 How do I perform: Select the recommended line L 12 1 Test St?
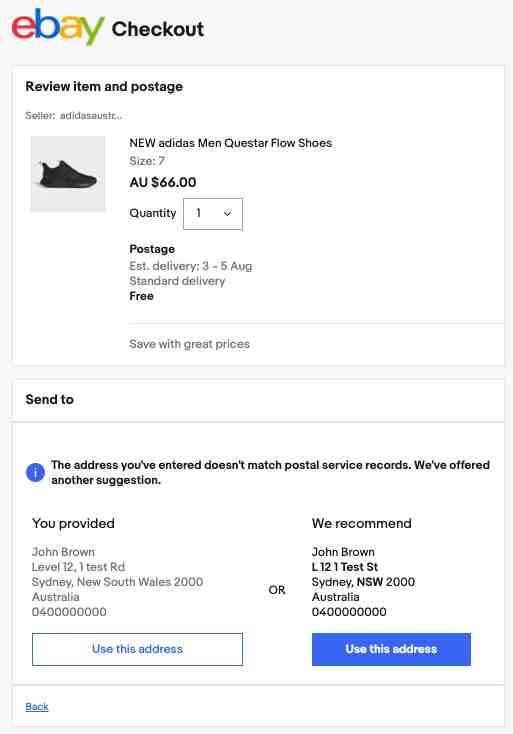[344, 567]
